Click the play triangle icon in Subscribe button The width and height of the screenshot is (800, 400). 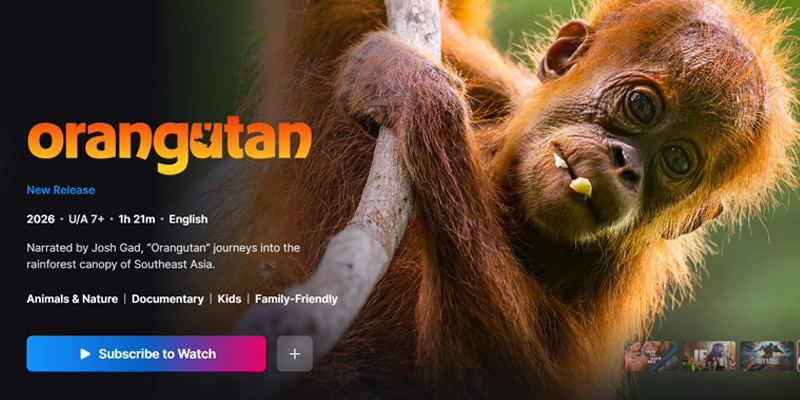tap(85, 354)
